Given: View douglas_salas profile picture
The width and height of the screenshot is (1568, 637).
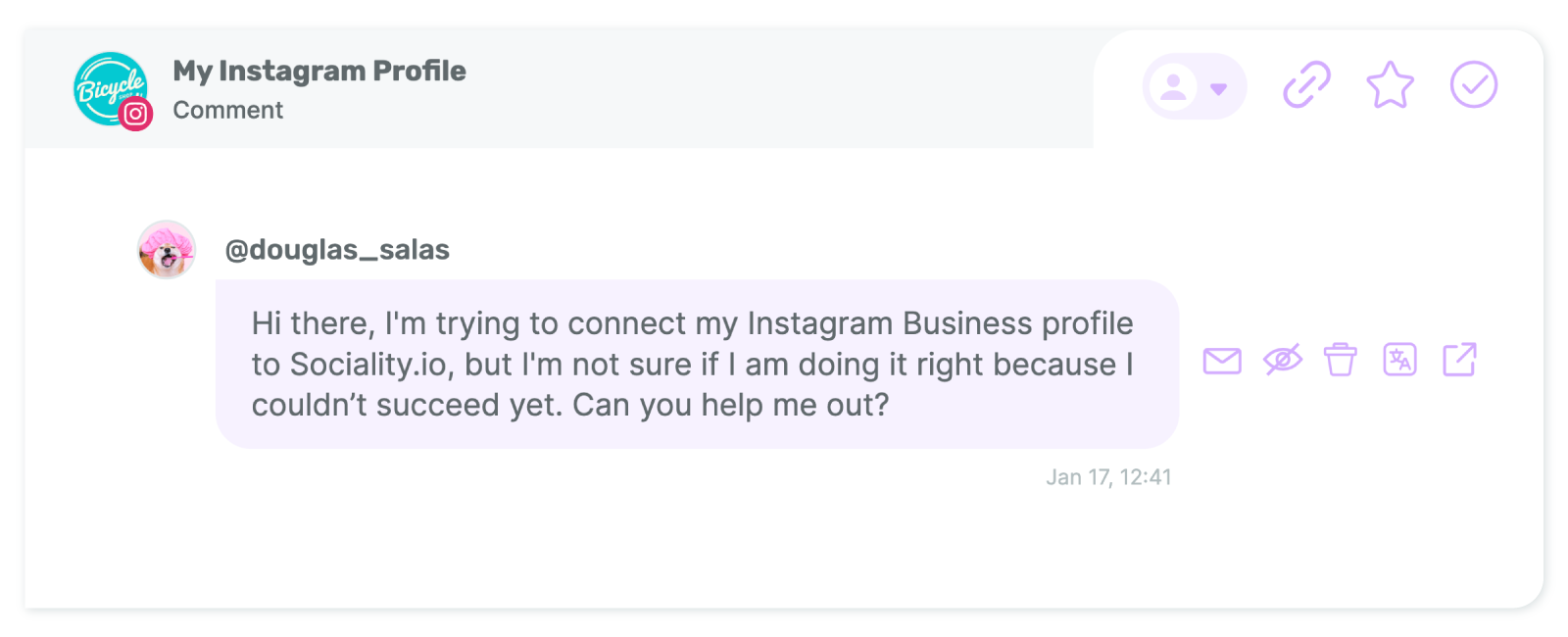Looking at the screenshot, I should point(167,249).
